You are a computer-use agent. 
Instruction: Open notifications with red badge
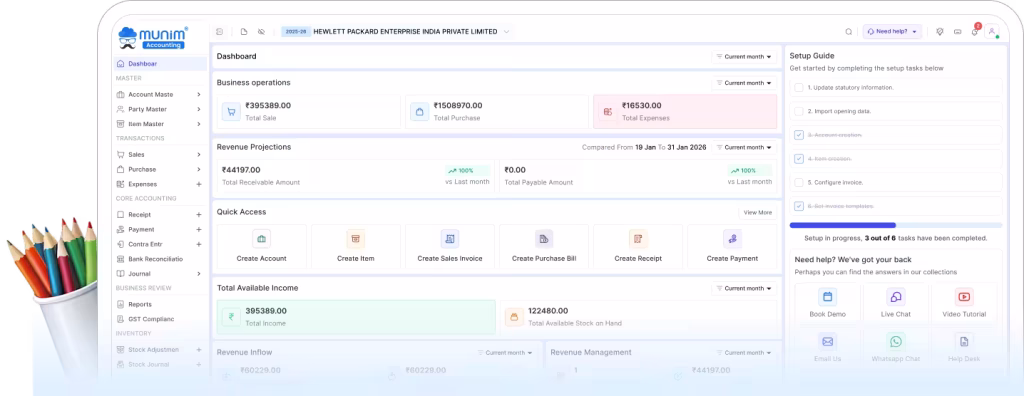976,30
